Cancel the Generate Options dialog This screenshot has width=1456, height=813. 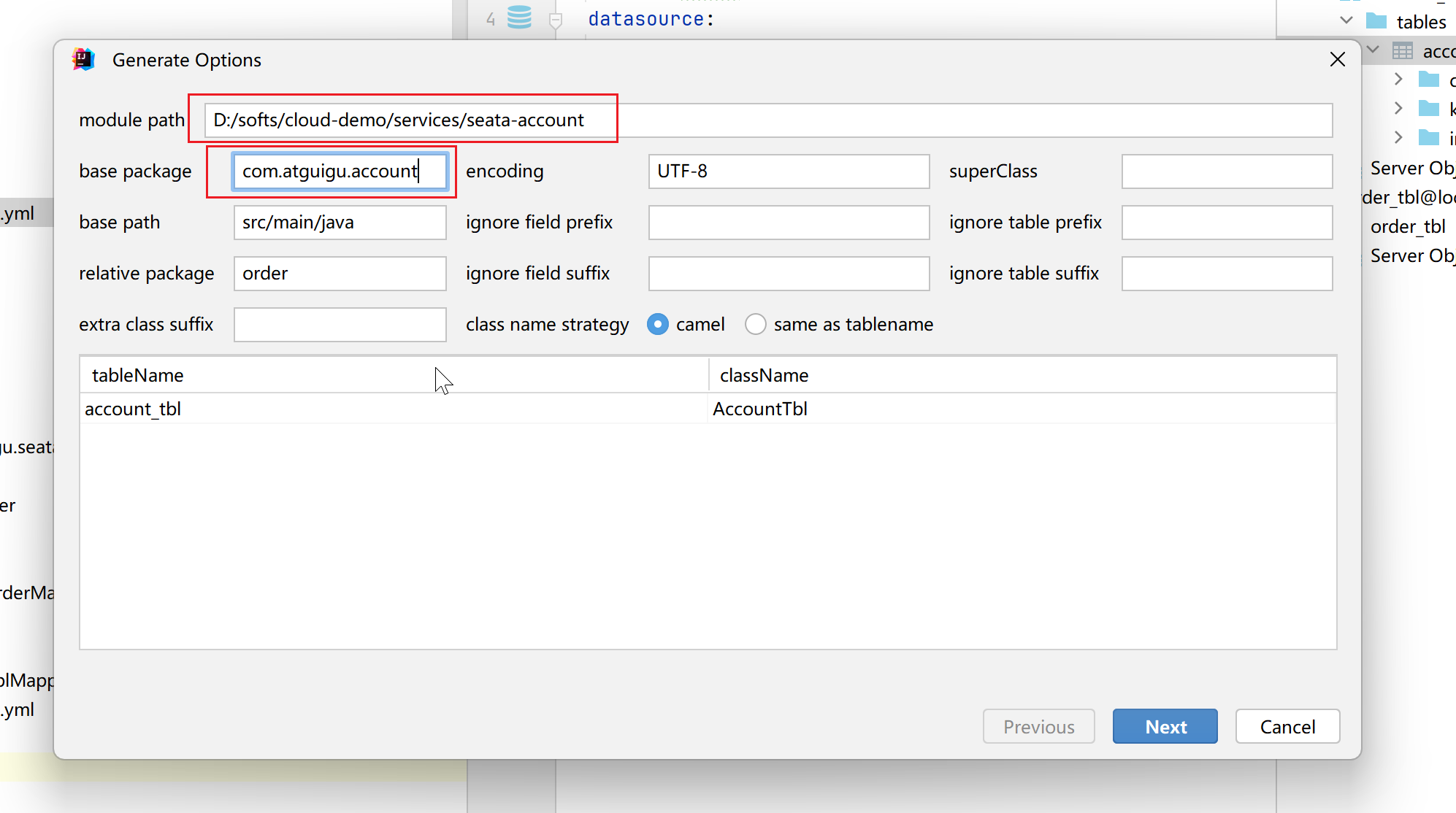(1288, 726)
